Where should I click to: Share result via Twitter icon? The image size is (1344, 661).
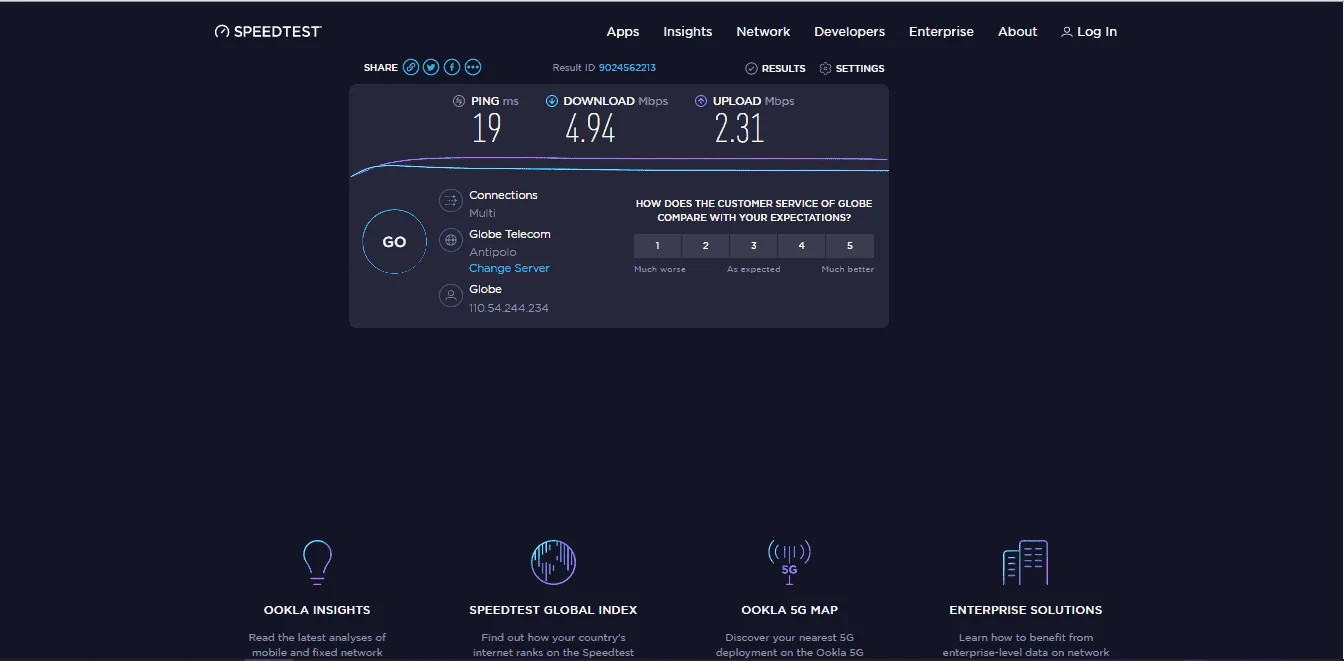[431, 67]
